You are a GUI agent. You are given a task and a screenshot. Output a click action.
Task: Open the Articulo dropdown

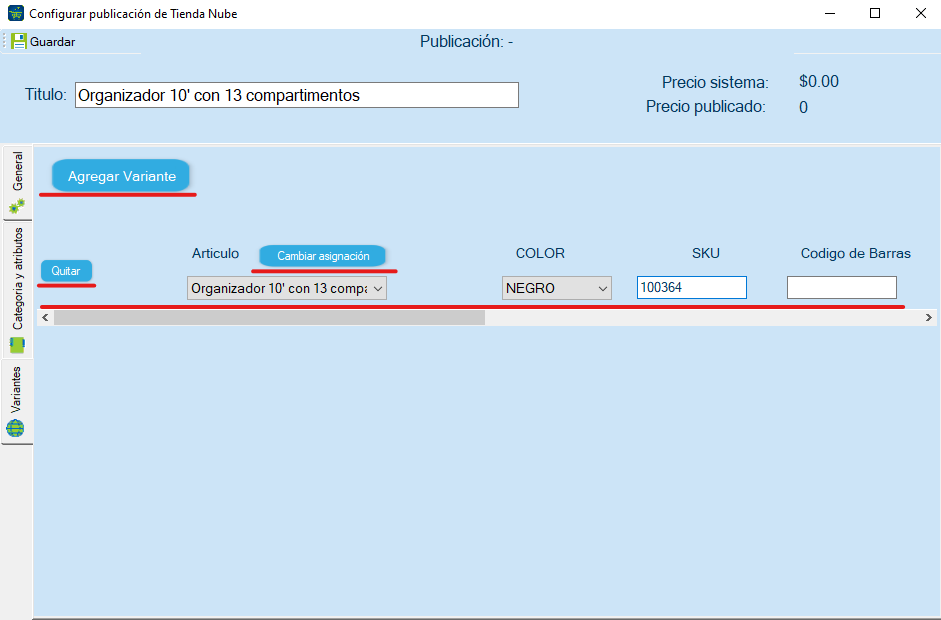[287, 288]
